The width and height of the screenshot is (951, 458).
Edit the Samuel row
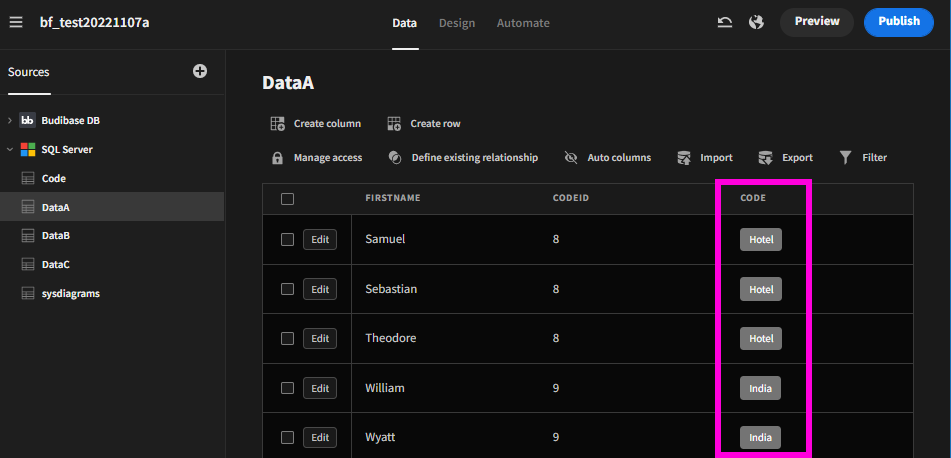tap(320, 240)
